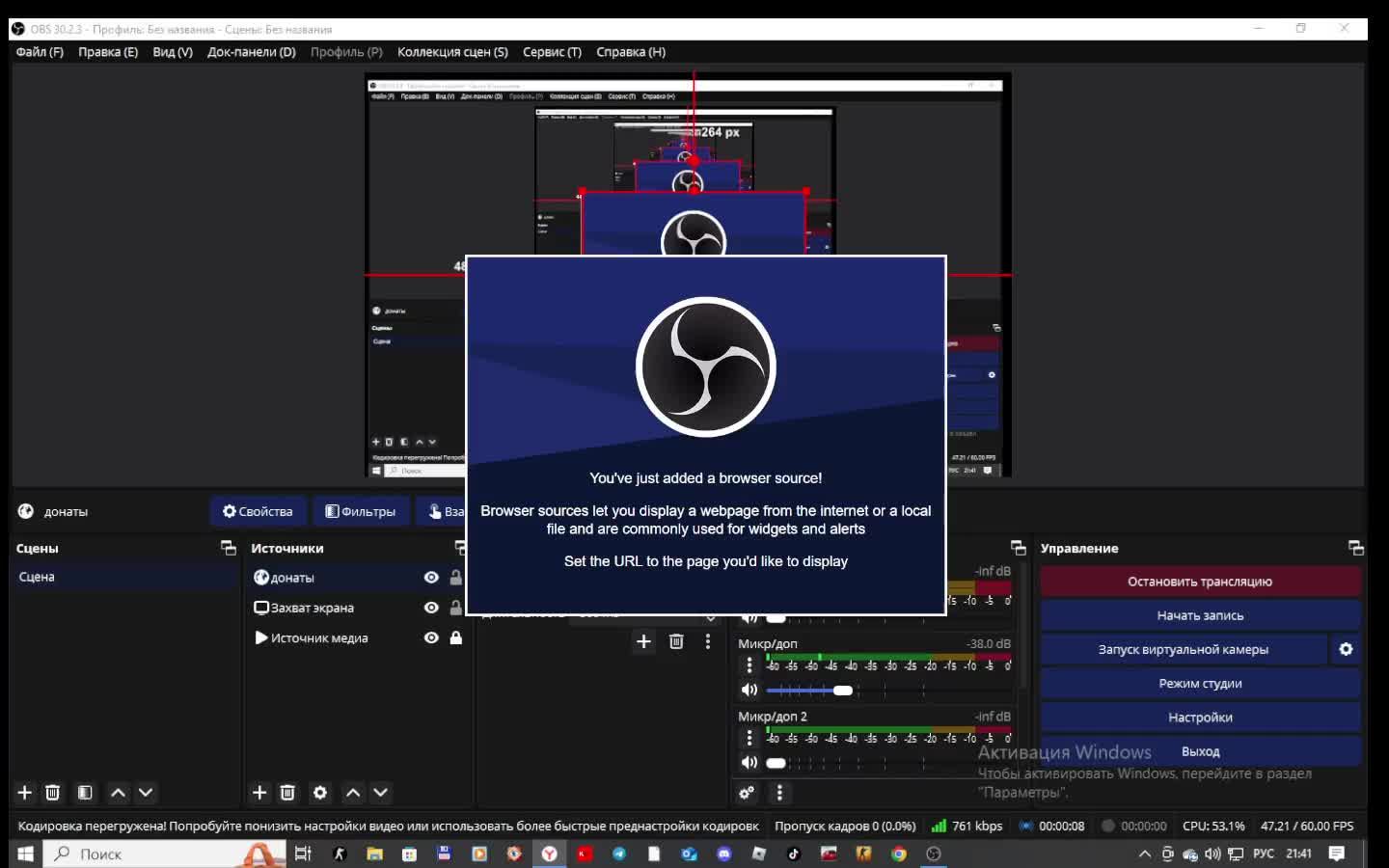Move the scene up with the arrow
The width and height of the screenshot is (1389, 868).
[118, 793]
